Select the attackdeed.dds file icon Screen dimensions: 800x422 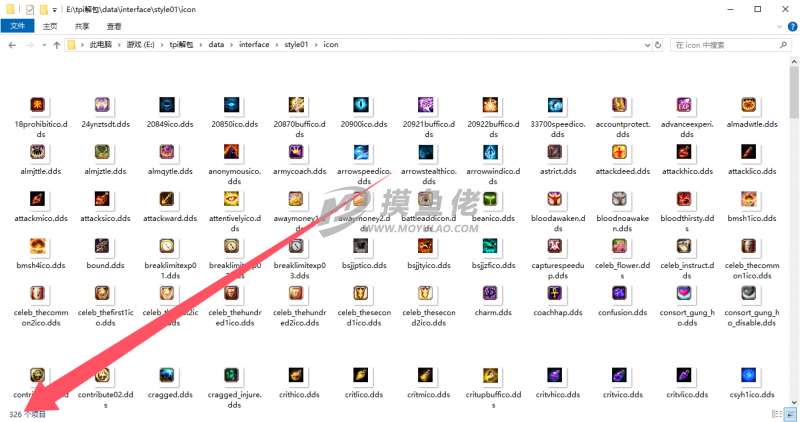click(619, 152)
